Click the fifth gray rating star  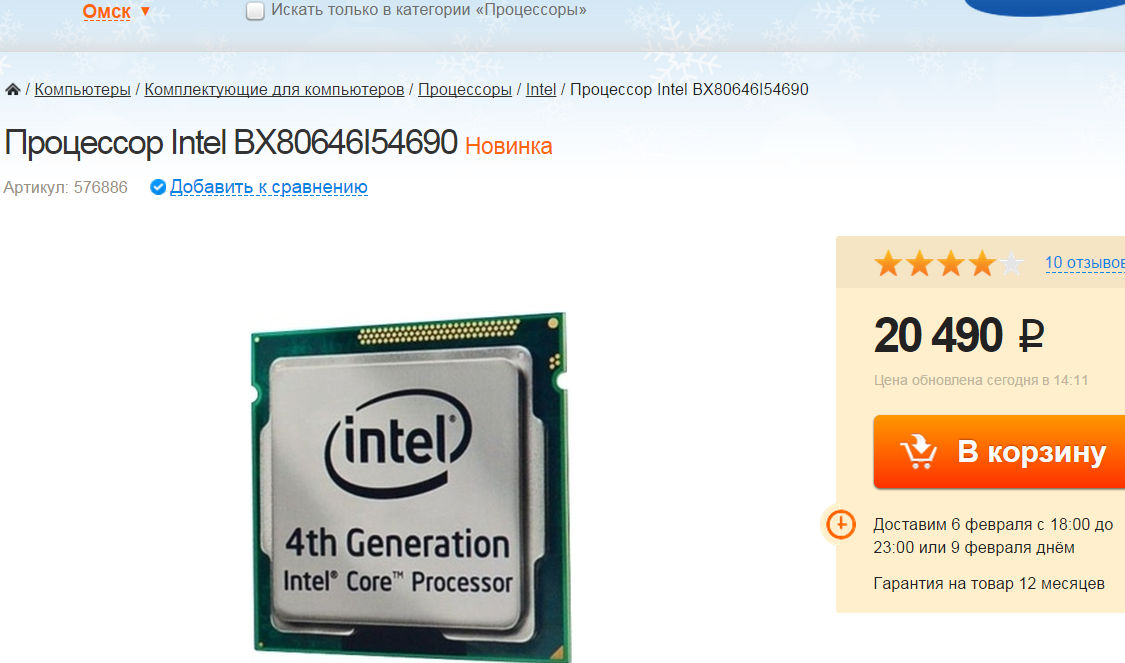point(1012,263)
